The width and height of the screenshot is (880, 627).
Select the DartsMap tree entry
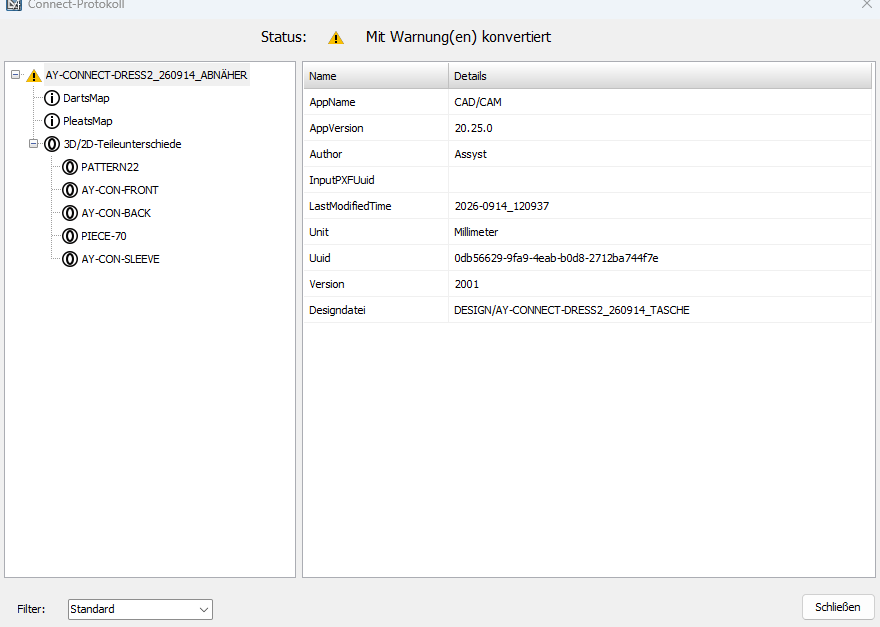(x=86, y=98)
